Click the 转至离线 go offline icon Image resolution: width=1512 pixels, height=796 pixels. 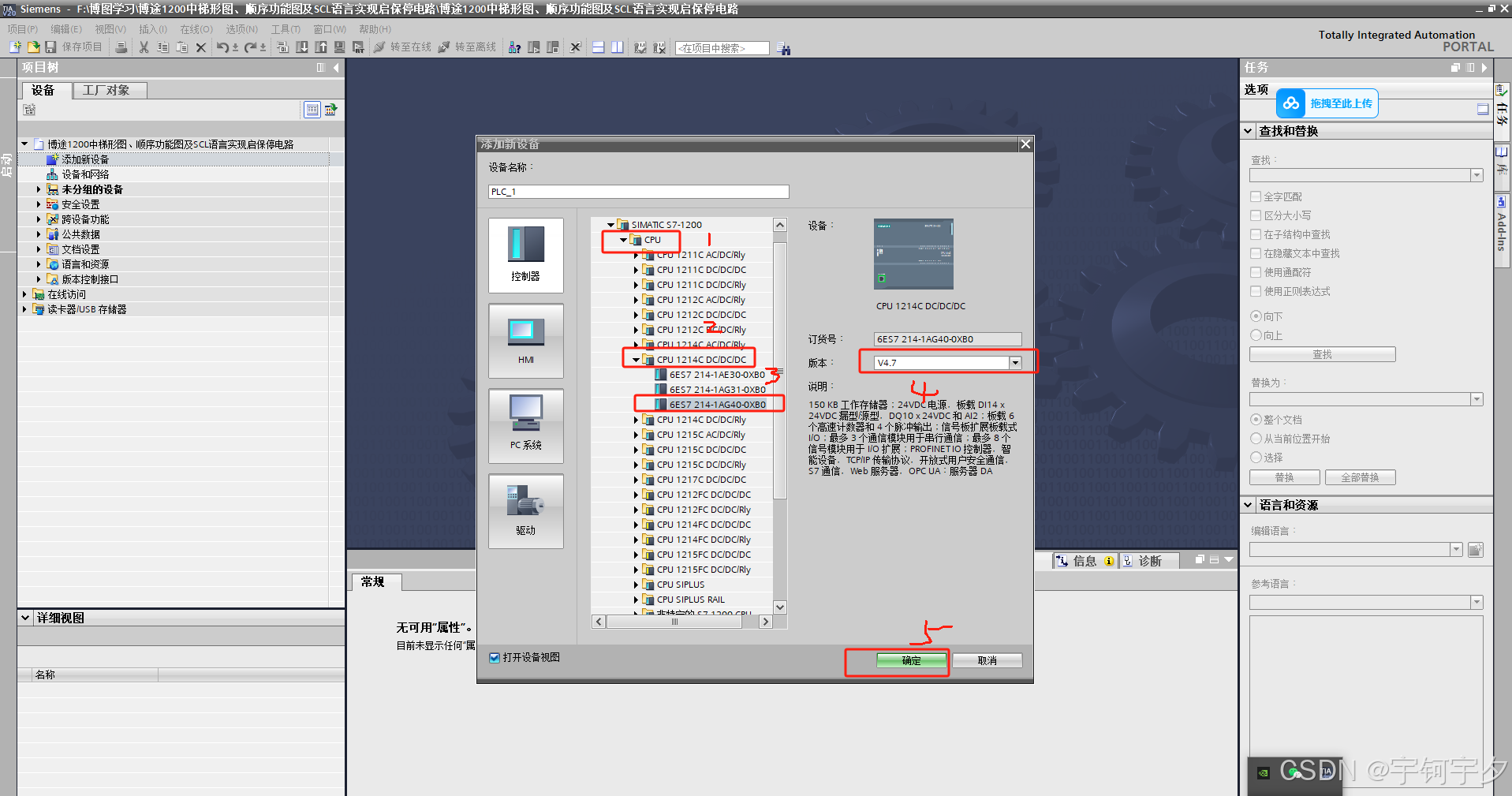tap(444, 47)
